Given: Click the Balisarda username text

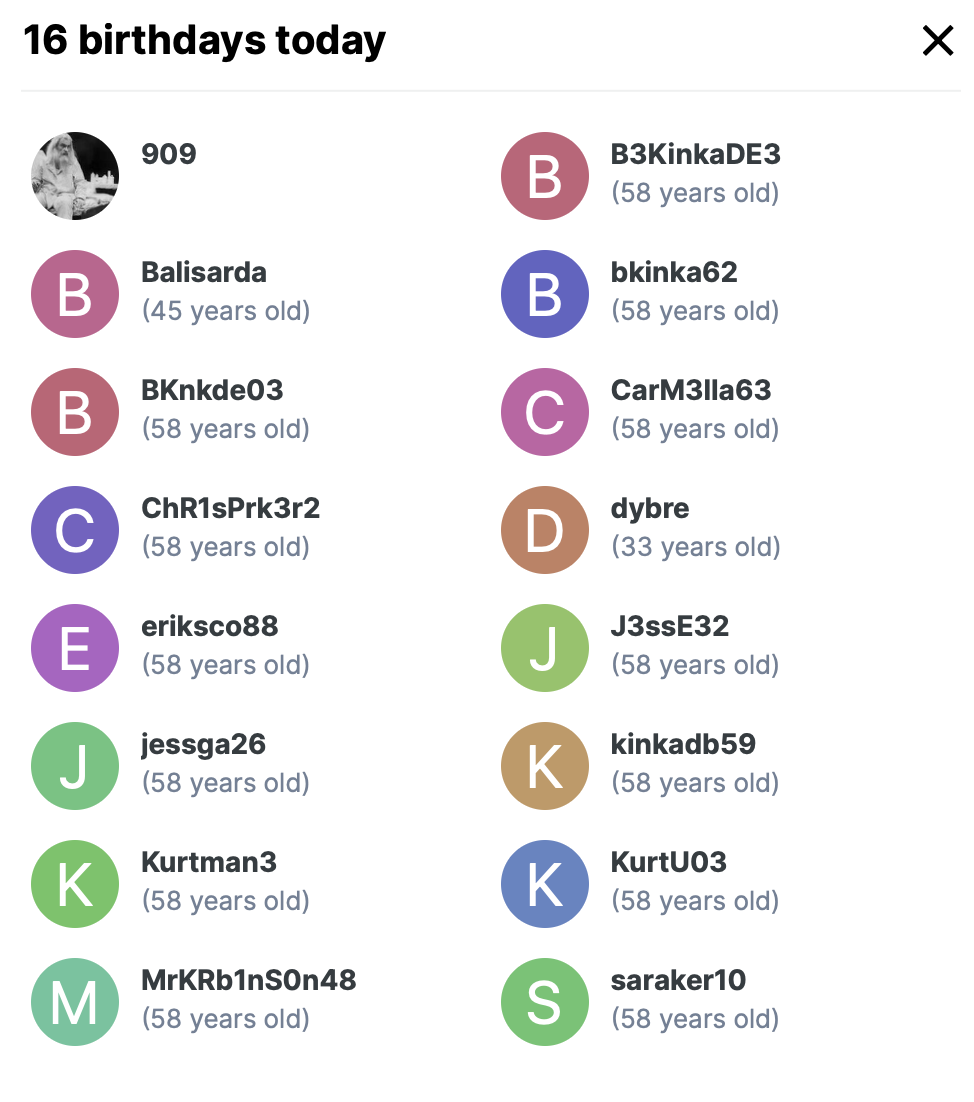Looking at the screenshot, I should (x=204, y=273).
